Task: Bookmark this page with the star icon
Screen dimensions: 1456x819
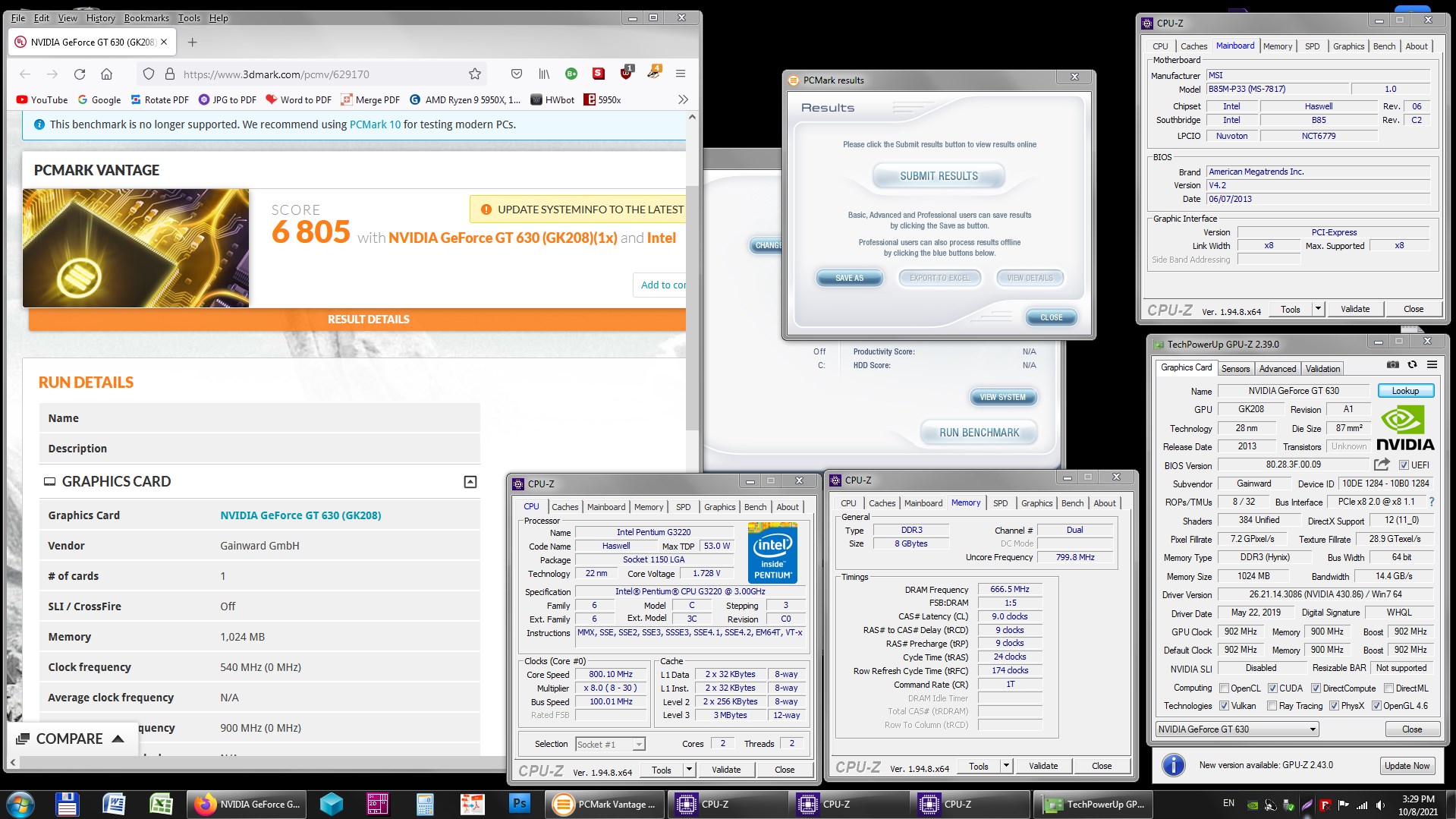Action: click(475, 74)
